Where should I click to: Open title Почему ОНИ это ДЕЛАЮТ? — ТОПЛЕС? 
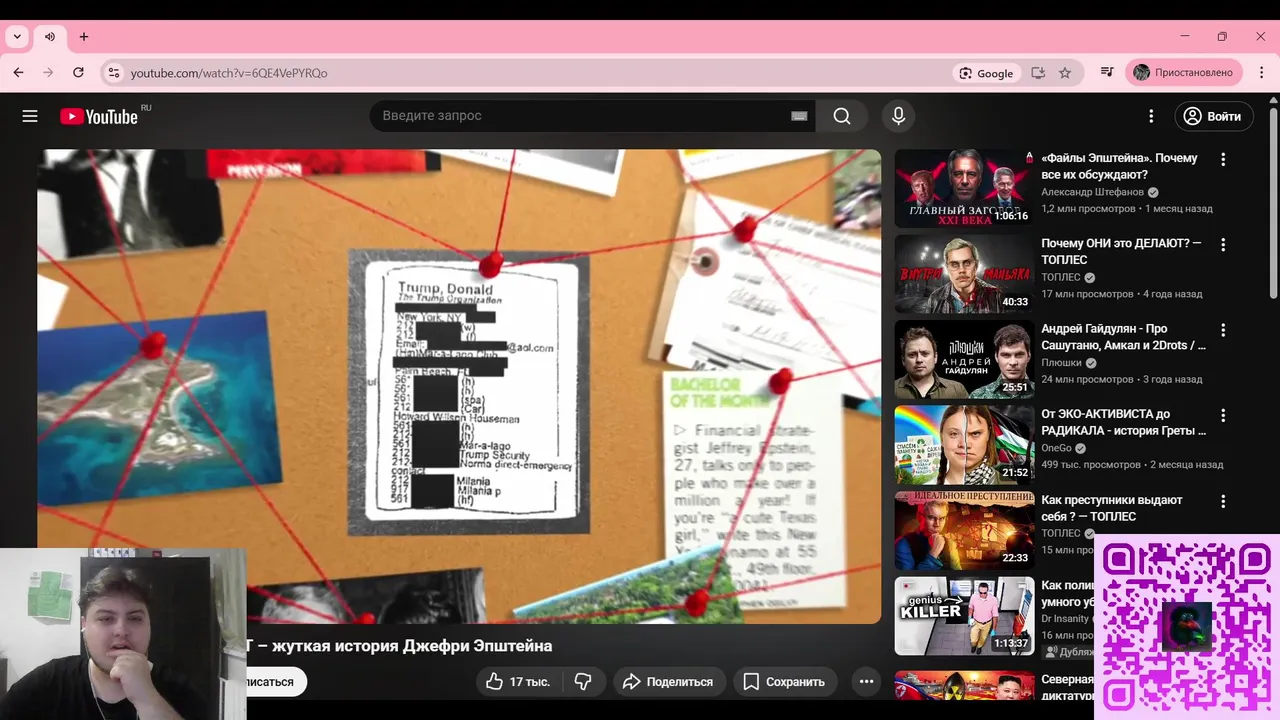tap(1121, 252)
